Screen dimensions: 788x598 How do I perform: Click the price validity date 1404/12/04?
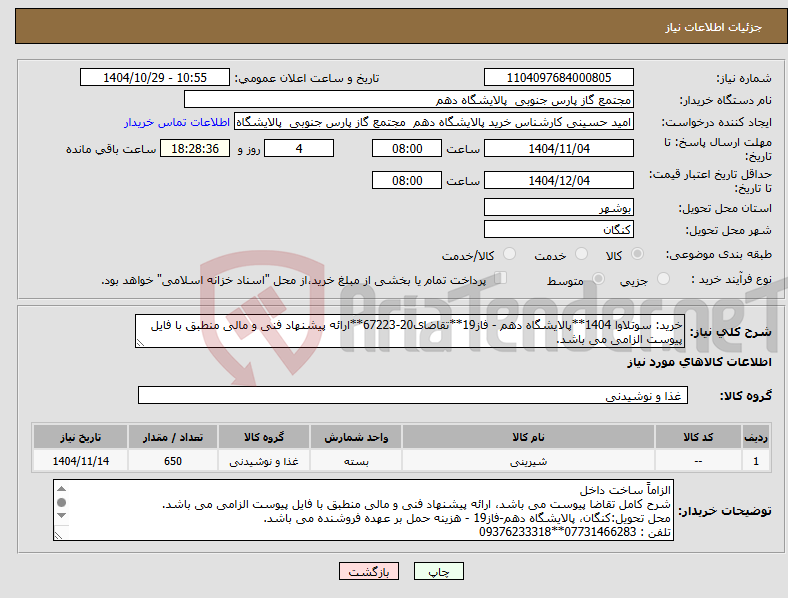click(558, 180)
